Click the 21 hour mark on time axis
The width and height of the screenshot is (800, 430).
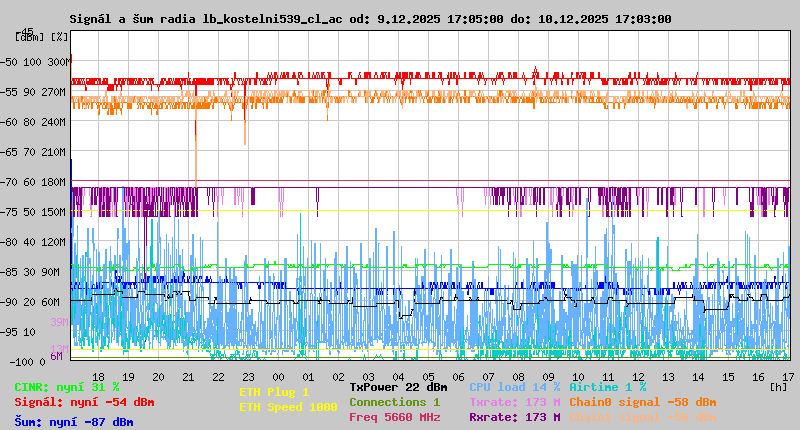click(190, 377)
